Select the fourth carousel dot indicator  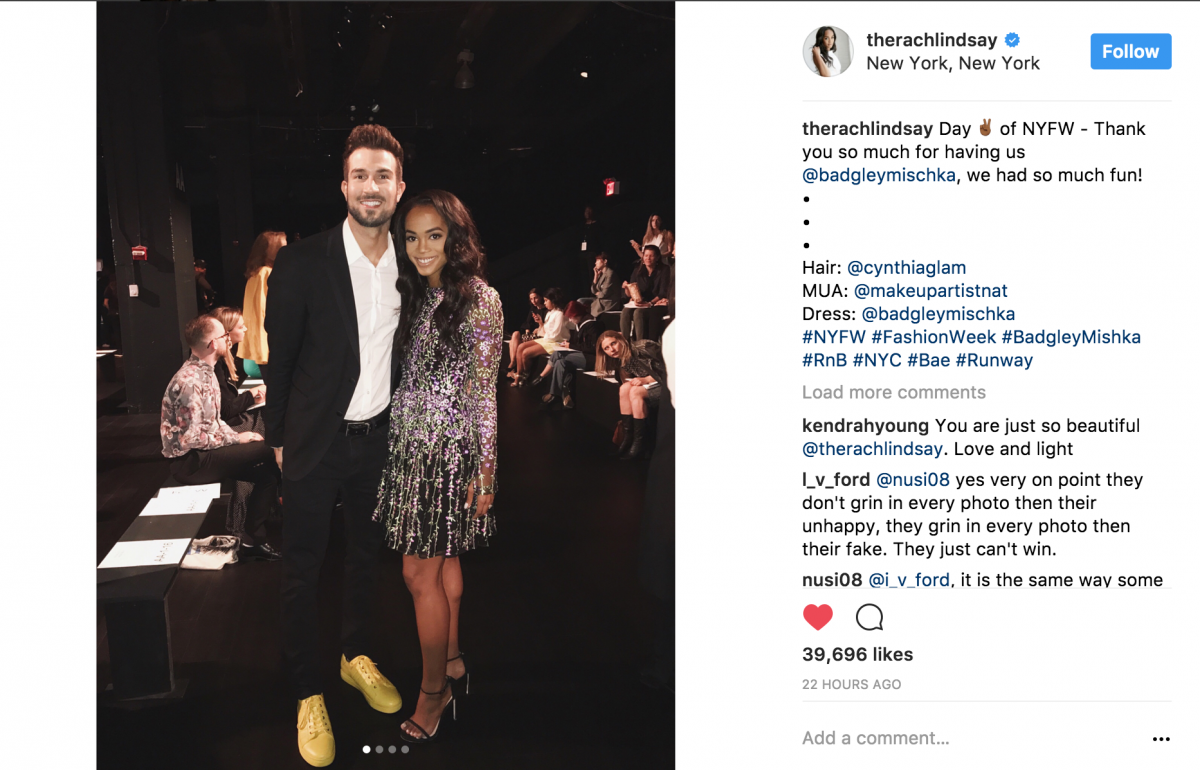pyautogui.click(x=405, y=749)
